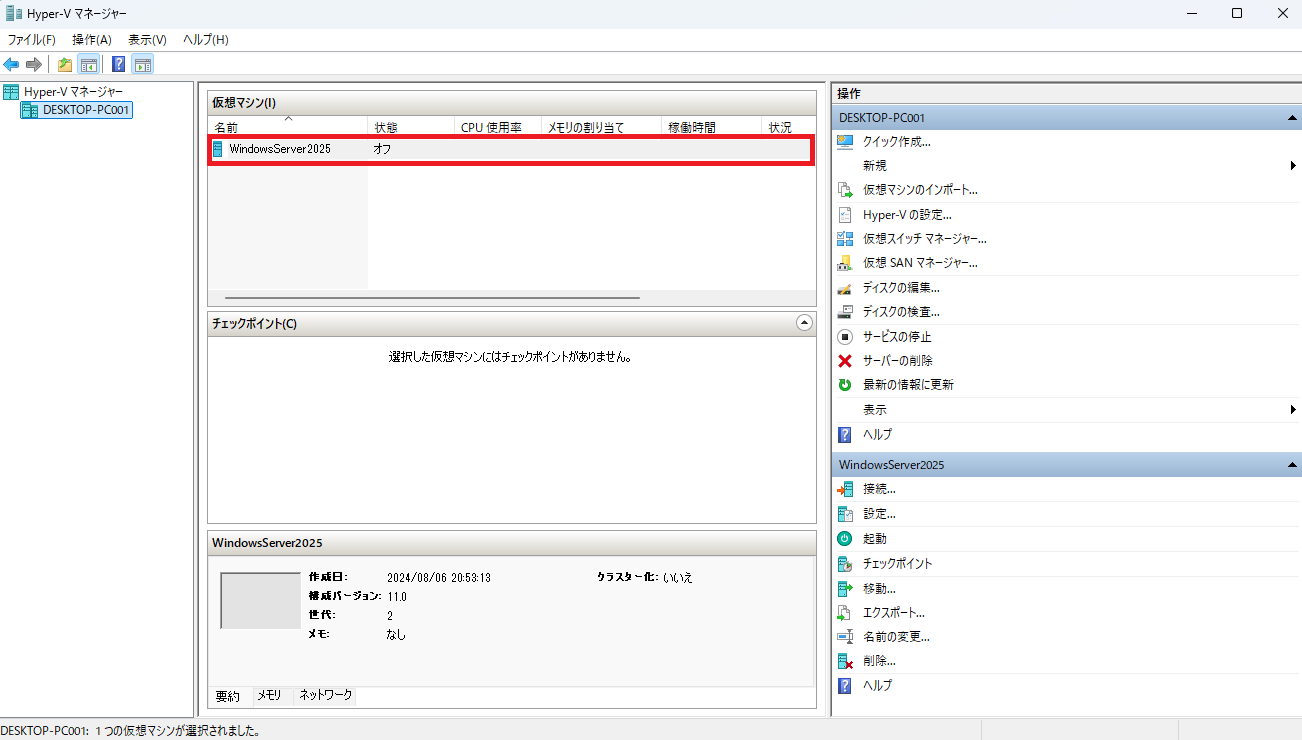Open the ヘルプ(H) menu
1302x740 pixels.
[206, 40]
